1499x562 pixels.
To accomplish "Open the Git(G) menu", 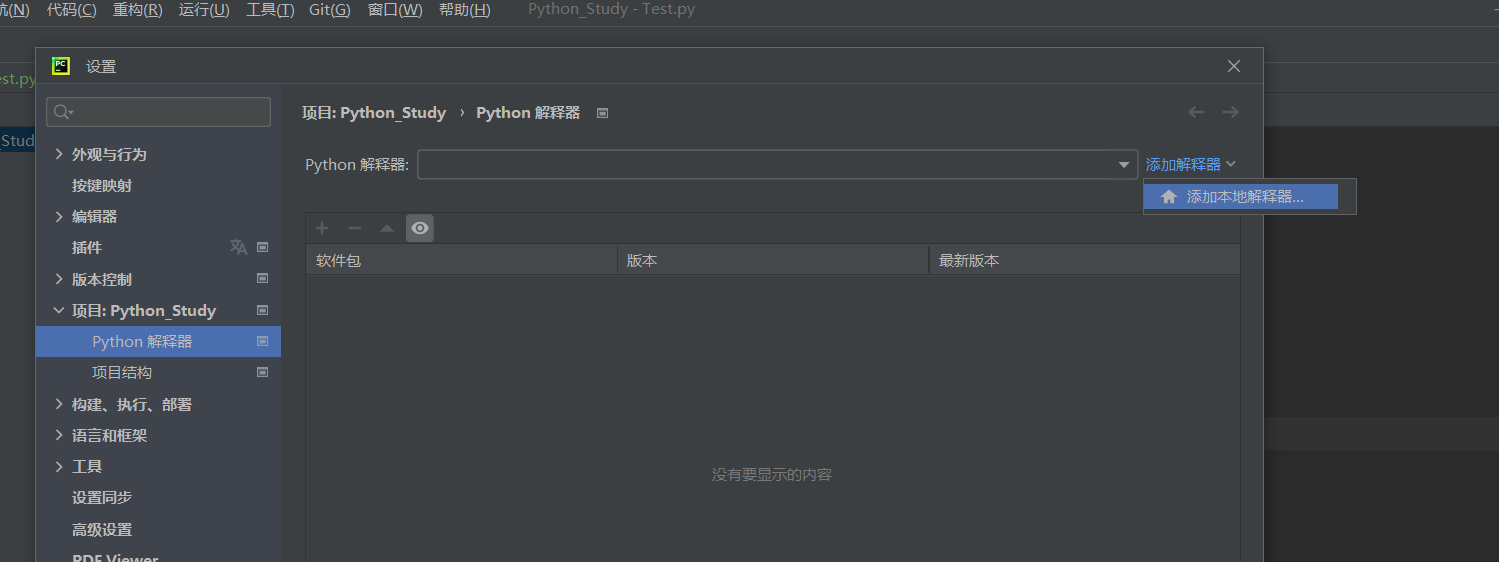I will coord(330,10).
